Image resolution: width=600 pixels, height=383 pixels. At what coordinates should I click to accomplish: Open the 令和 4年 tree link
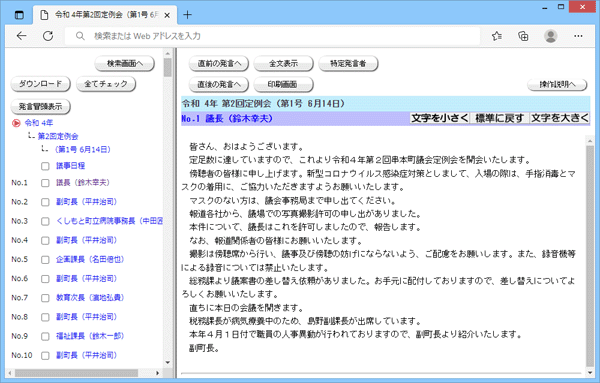tap(39, 123)
